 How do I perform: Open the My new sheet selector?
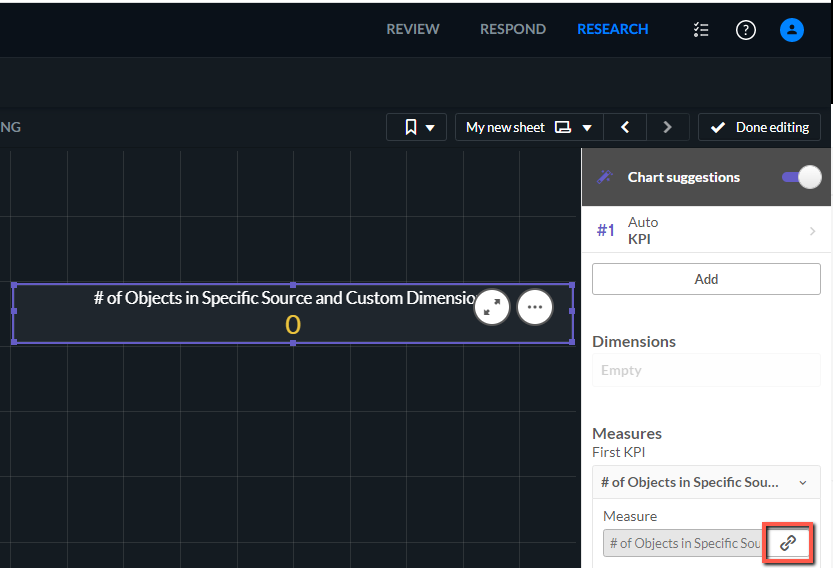point(529,127)
